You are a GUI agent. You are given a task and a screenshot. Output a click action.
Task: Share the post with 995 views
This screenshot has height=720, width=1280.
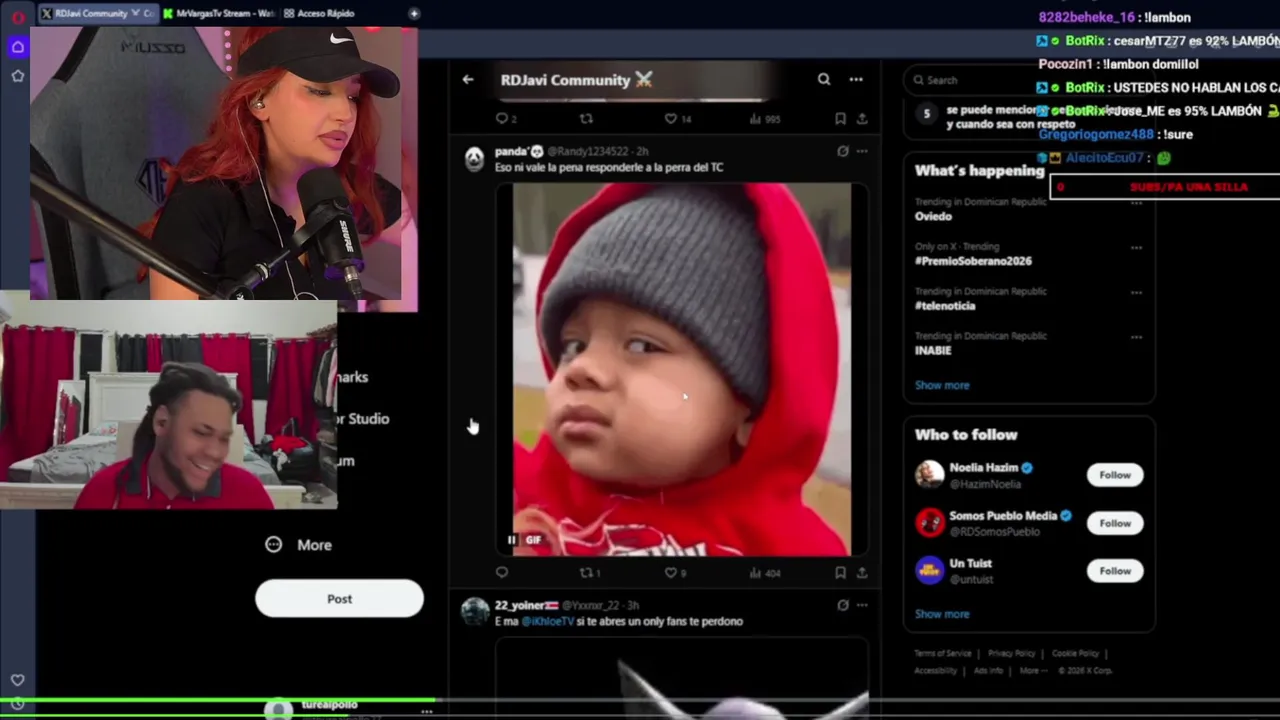pos(862,118)
